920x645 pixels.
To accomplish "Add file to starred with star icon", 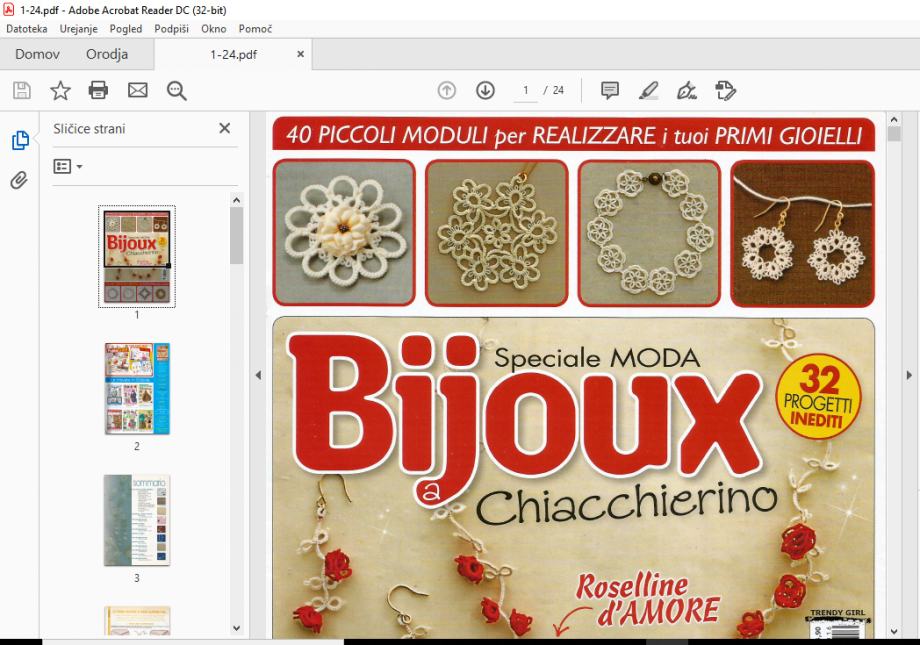I will point(60,91).
